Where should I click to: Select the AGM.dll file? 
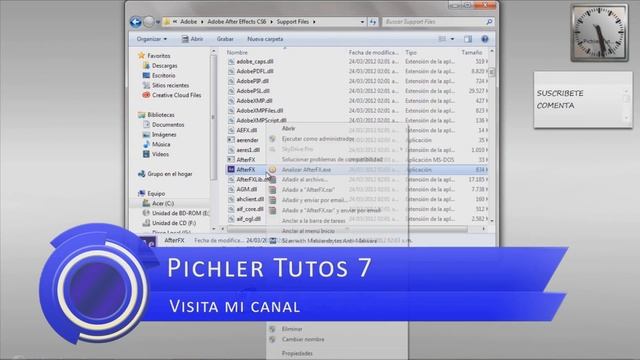[x=247, y=189]
